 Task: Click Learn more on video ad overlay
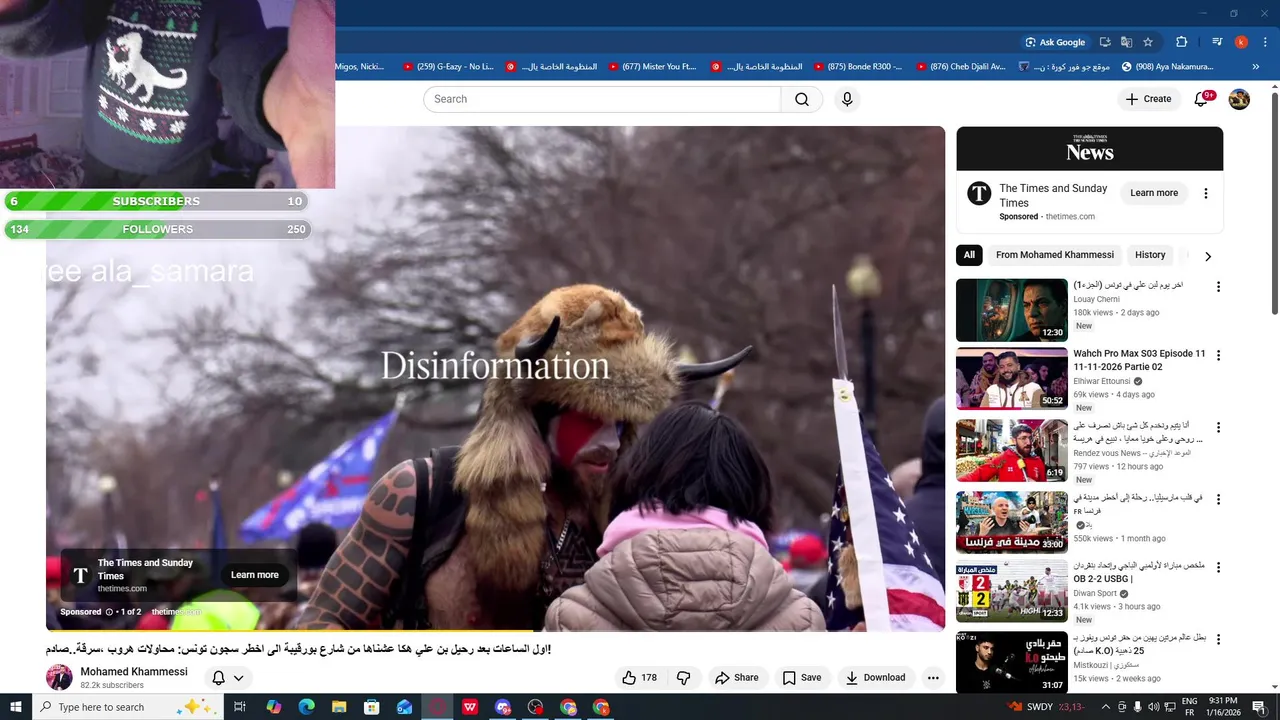255,575
